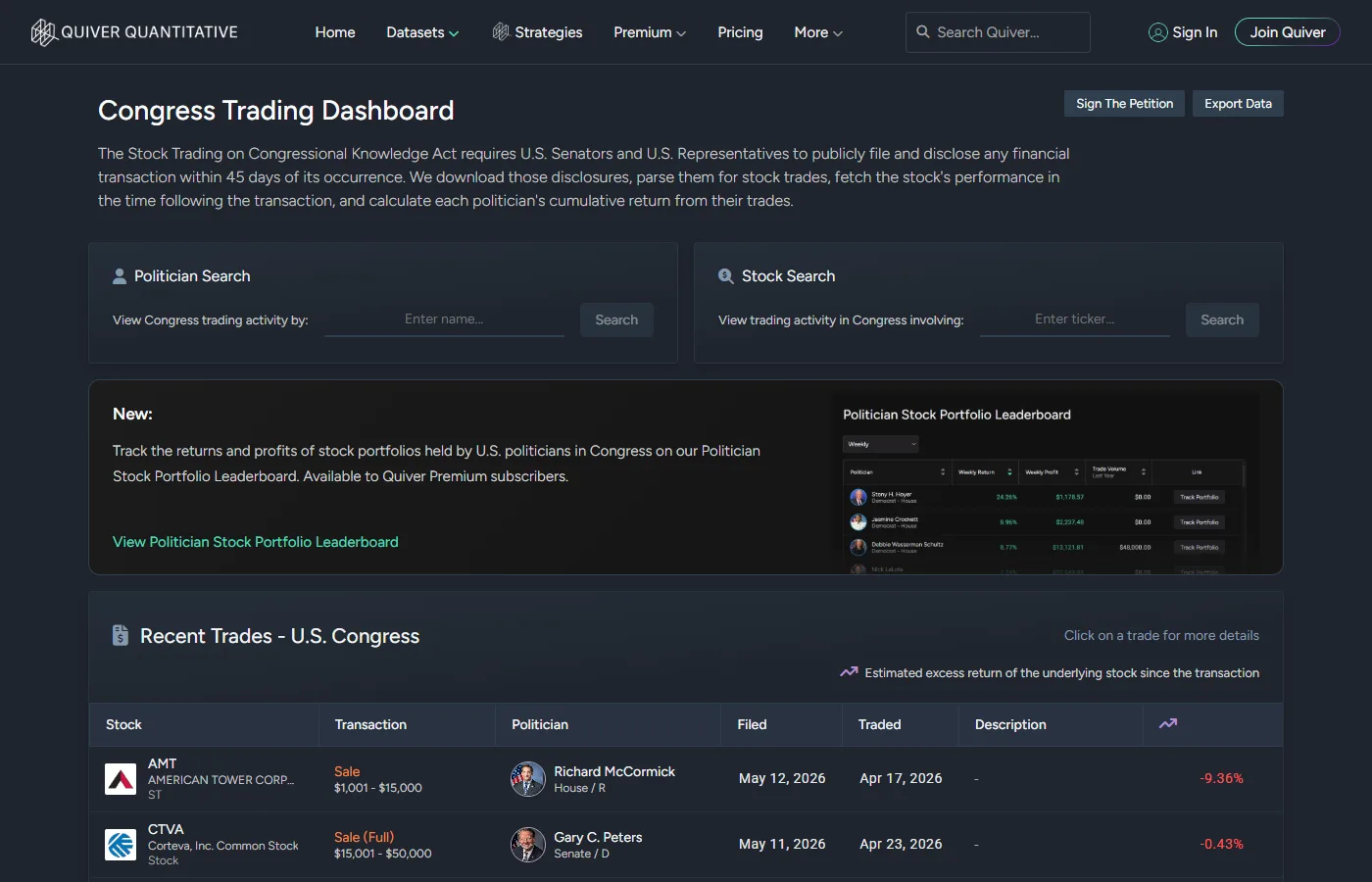The image size is (1372, 882).
Task: Focus the Enter name politician field
Action: coord(444,319)
